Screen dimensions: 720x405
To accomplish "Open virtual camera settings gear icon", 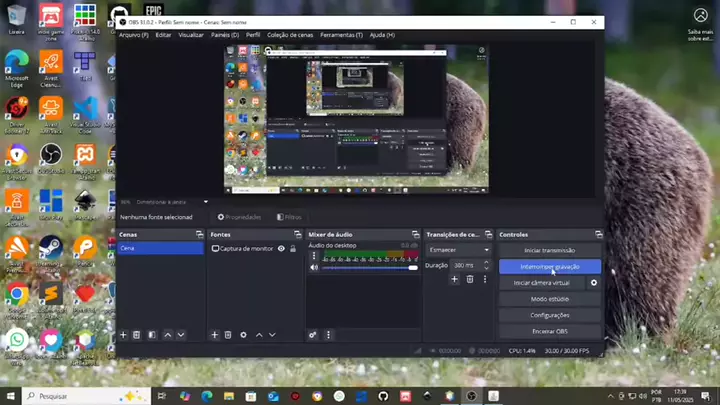I will [594, 283].
